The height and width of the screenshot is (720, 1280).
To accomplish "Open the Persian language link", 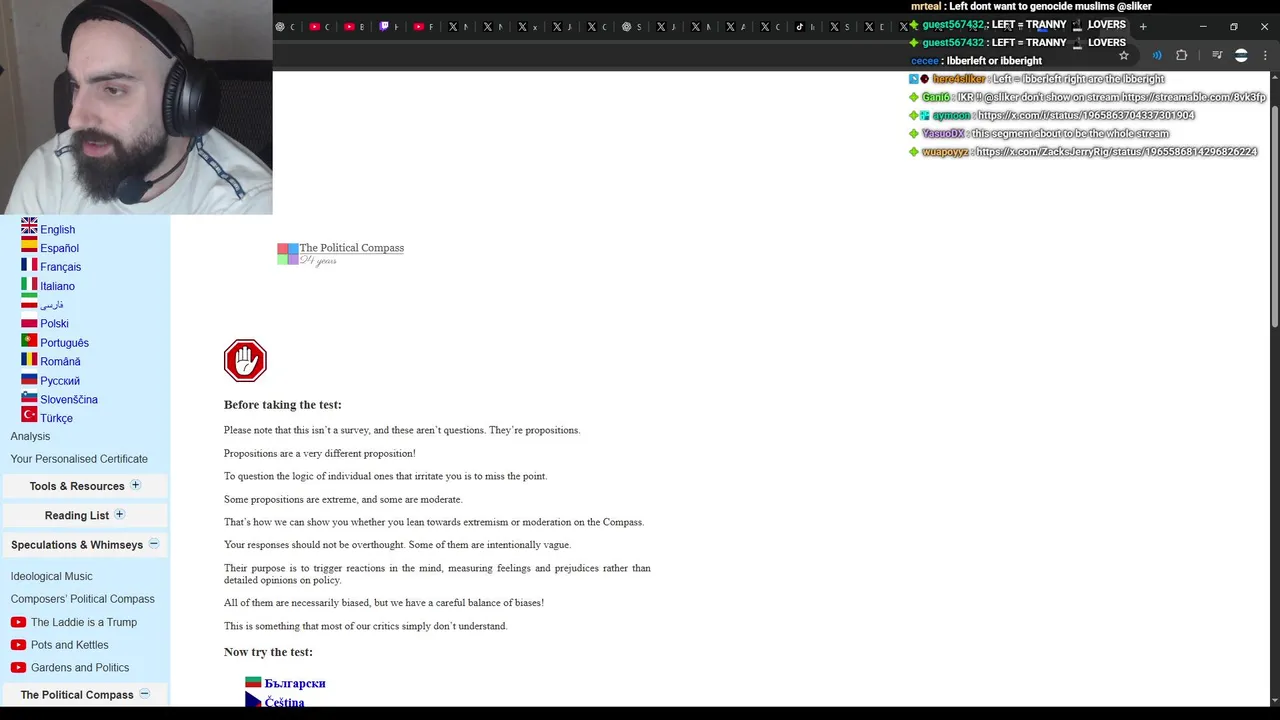I will tap(52, 305).
